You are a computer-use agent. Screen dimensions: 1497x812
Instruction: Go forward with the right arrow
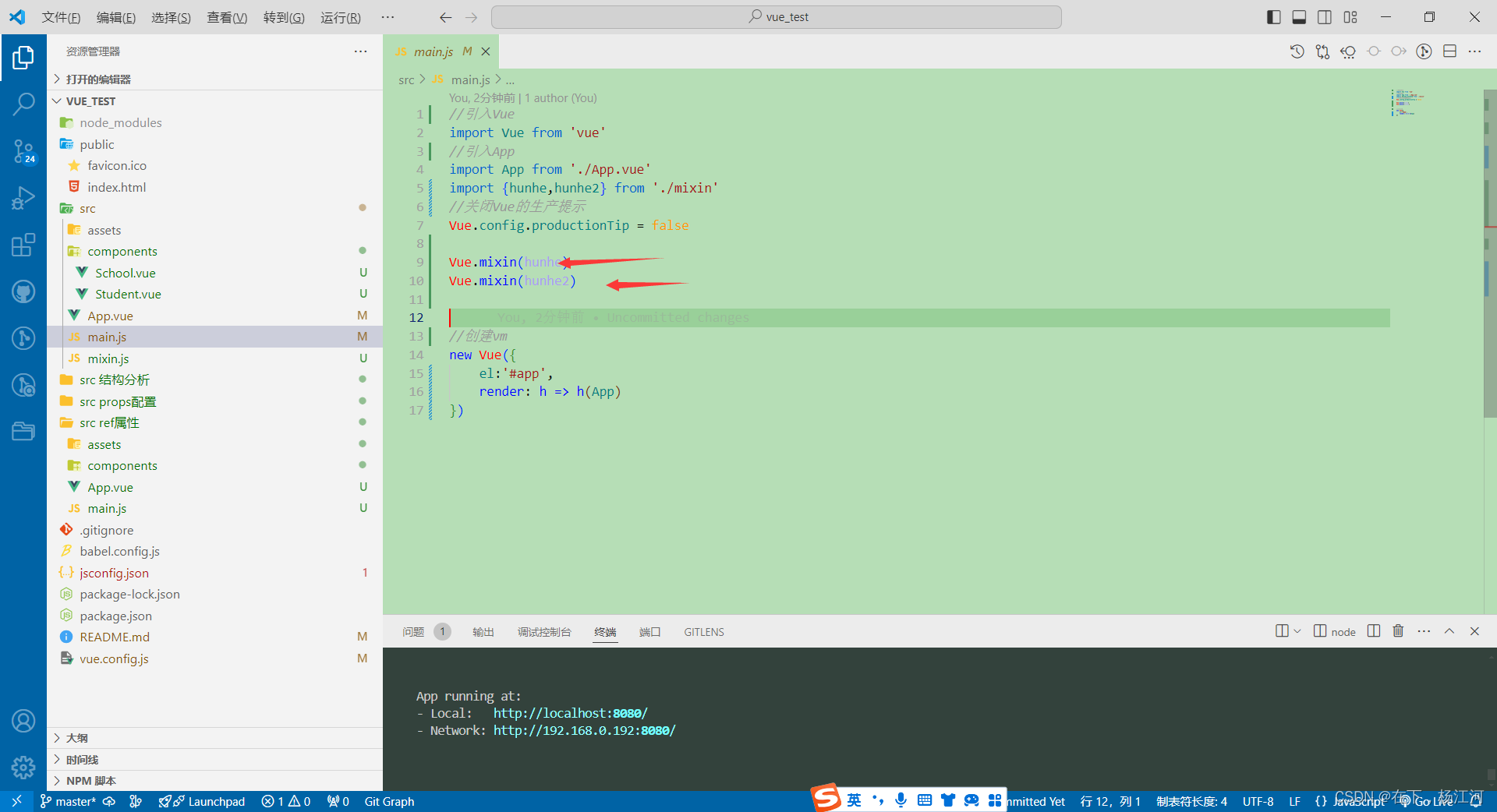coord(471,17)
